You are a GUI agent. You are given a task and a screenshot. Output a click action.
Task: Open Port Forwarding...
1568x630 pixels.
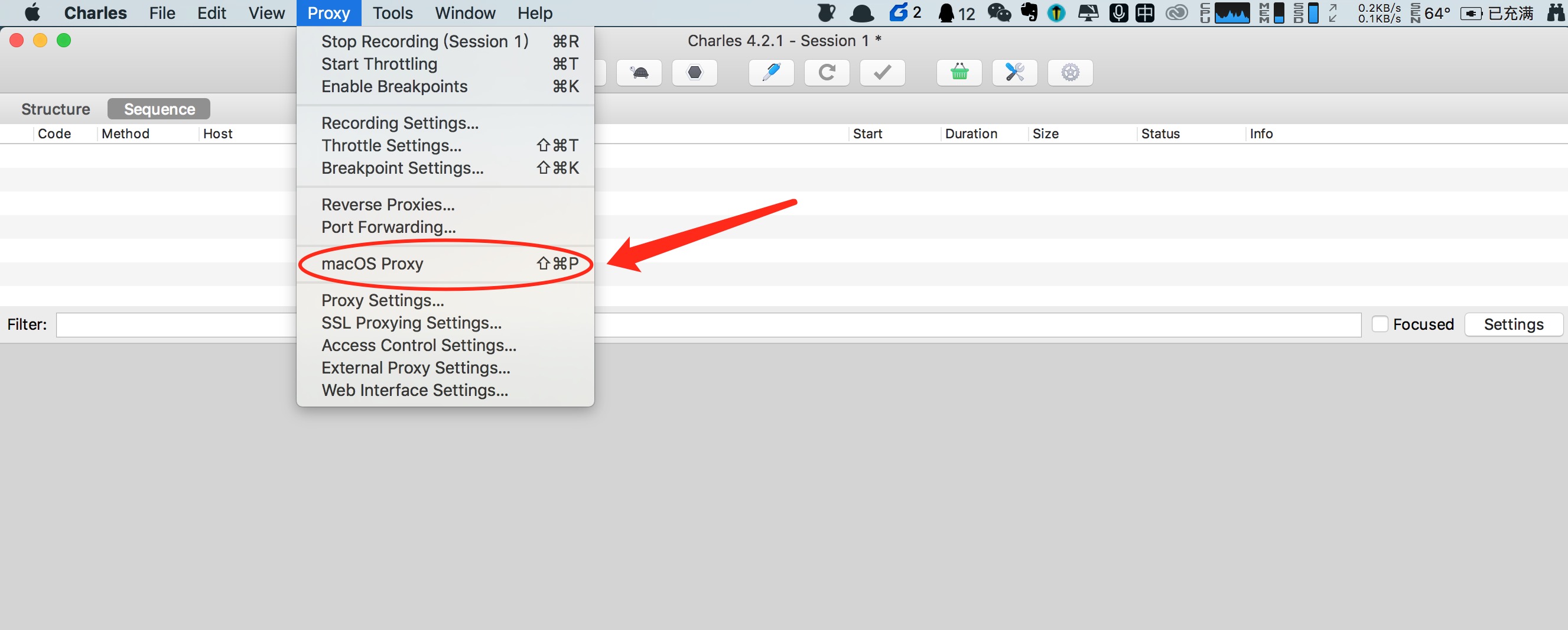[445, 227]
